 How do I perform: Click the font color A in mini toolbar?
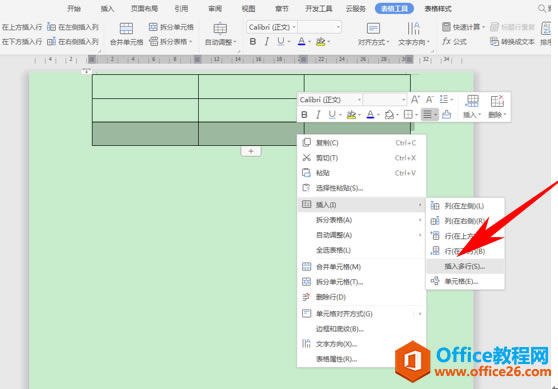(370, 115)
